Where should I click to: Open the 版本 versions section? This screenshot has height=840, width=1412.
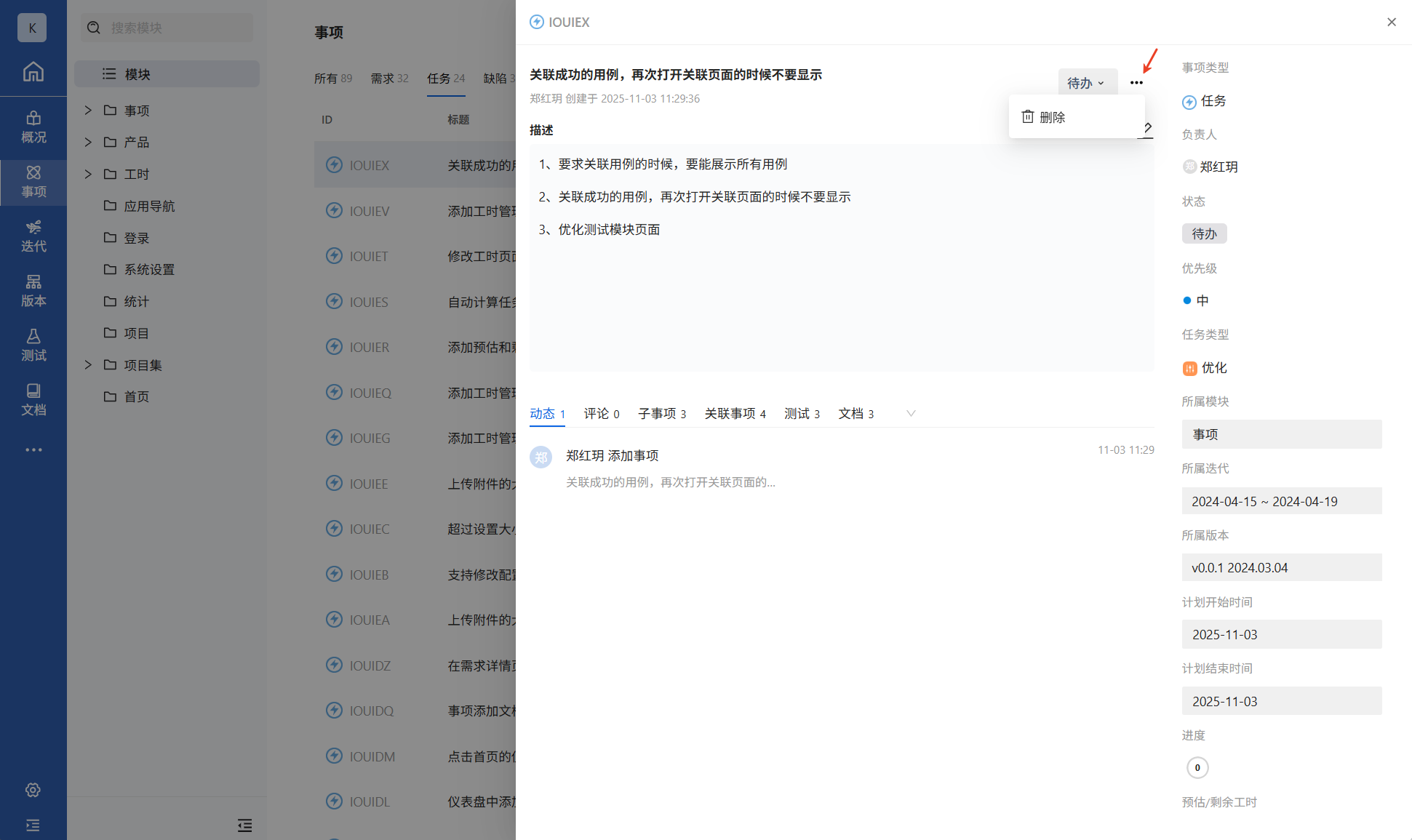[33, 290]
